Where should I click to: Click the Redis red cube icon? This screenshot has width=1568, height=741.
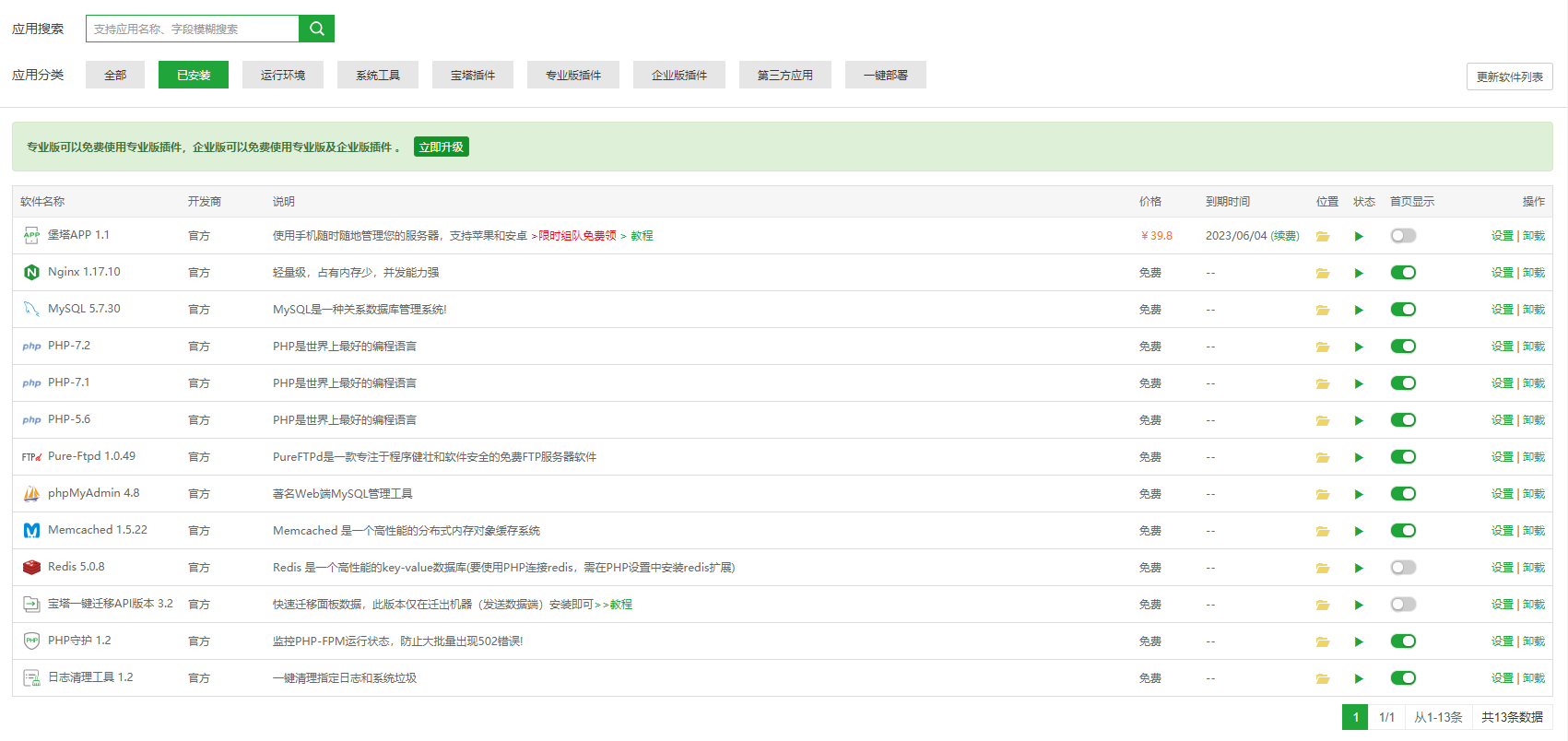31,567
